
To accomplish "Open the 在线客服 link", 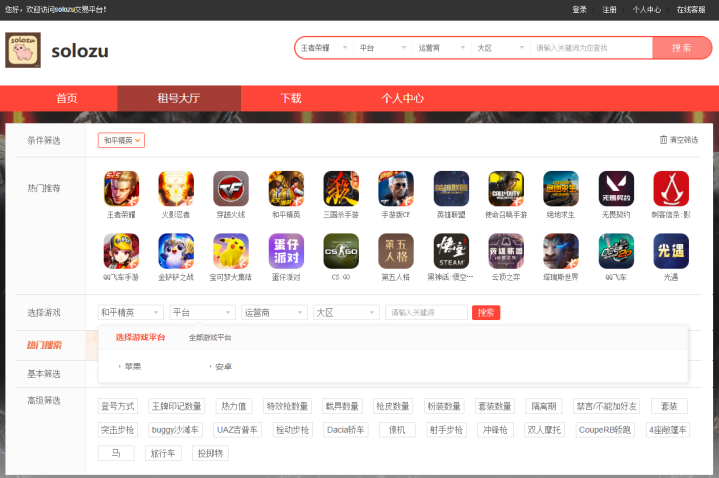I will [691, 10].
